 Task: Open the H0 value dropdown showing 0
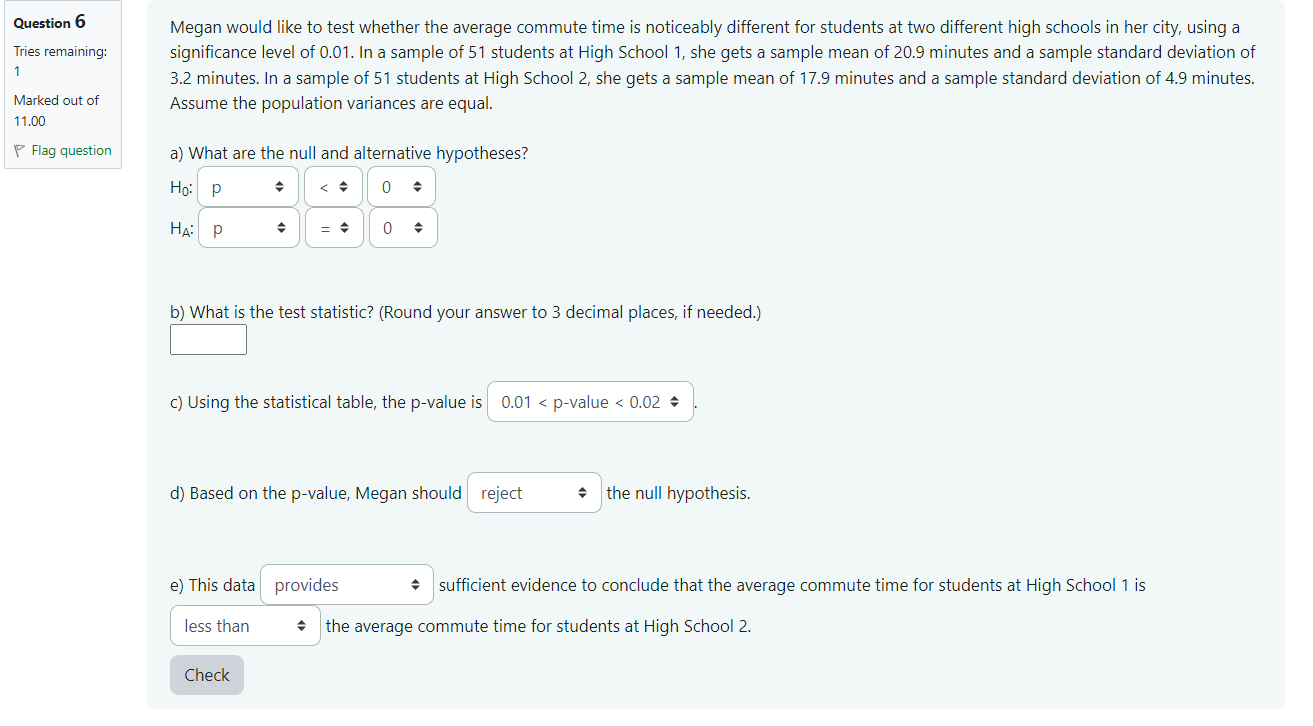point(401,187)
